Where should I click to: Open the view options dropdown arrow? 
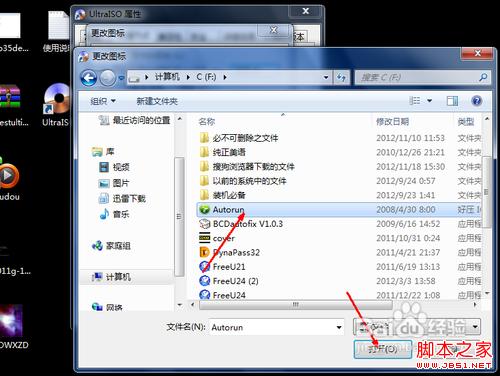[429, 101]
